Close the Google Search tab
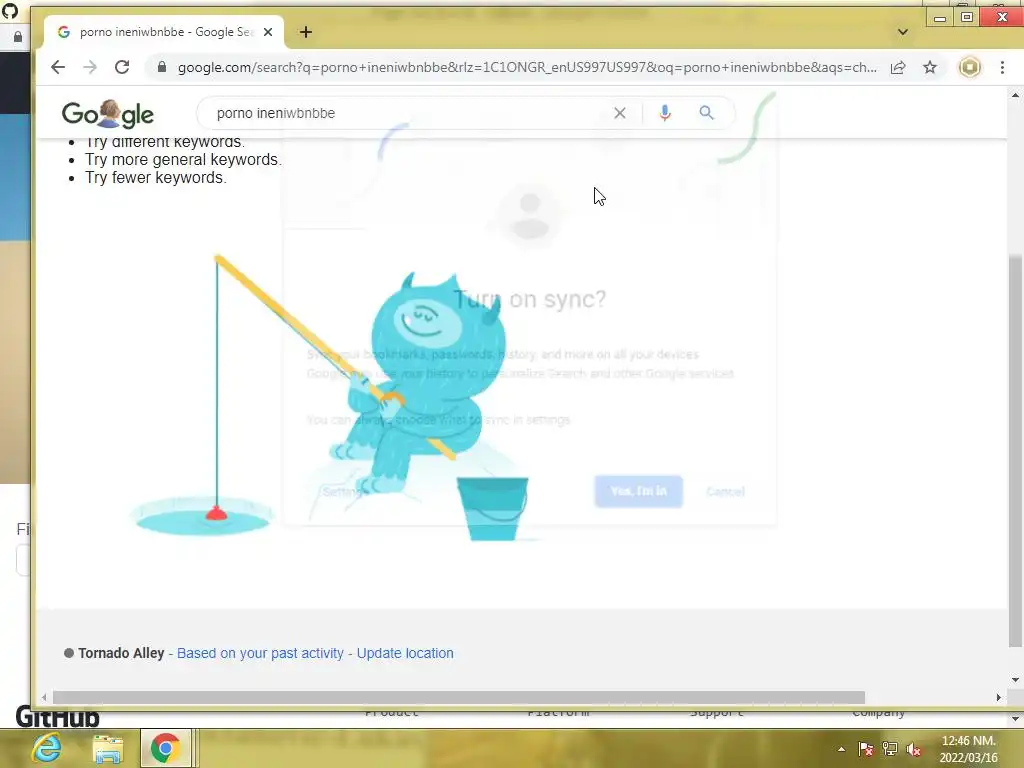Image resolution: width=1024 pixels, height=768 pixels. (x=268, y=32)
